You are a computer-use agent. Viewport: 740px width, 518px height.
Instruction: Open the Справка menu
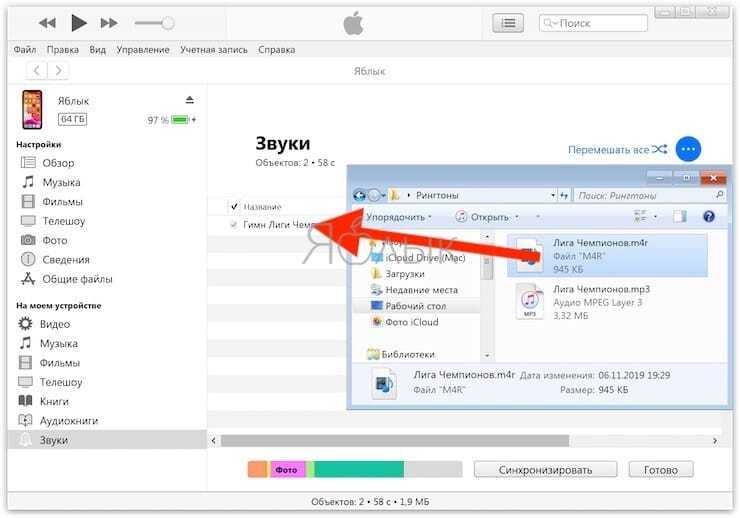click(x=277, y=50)
